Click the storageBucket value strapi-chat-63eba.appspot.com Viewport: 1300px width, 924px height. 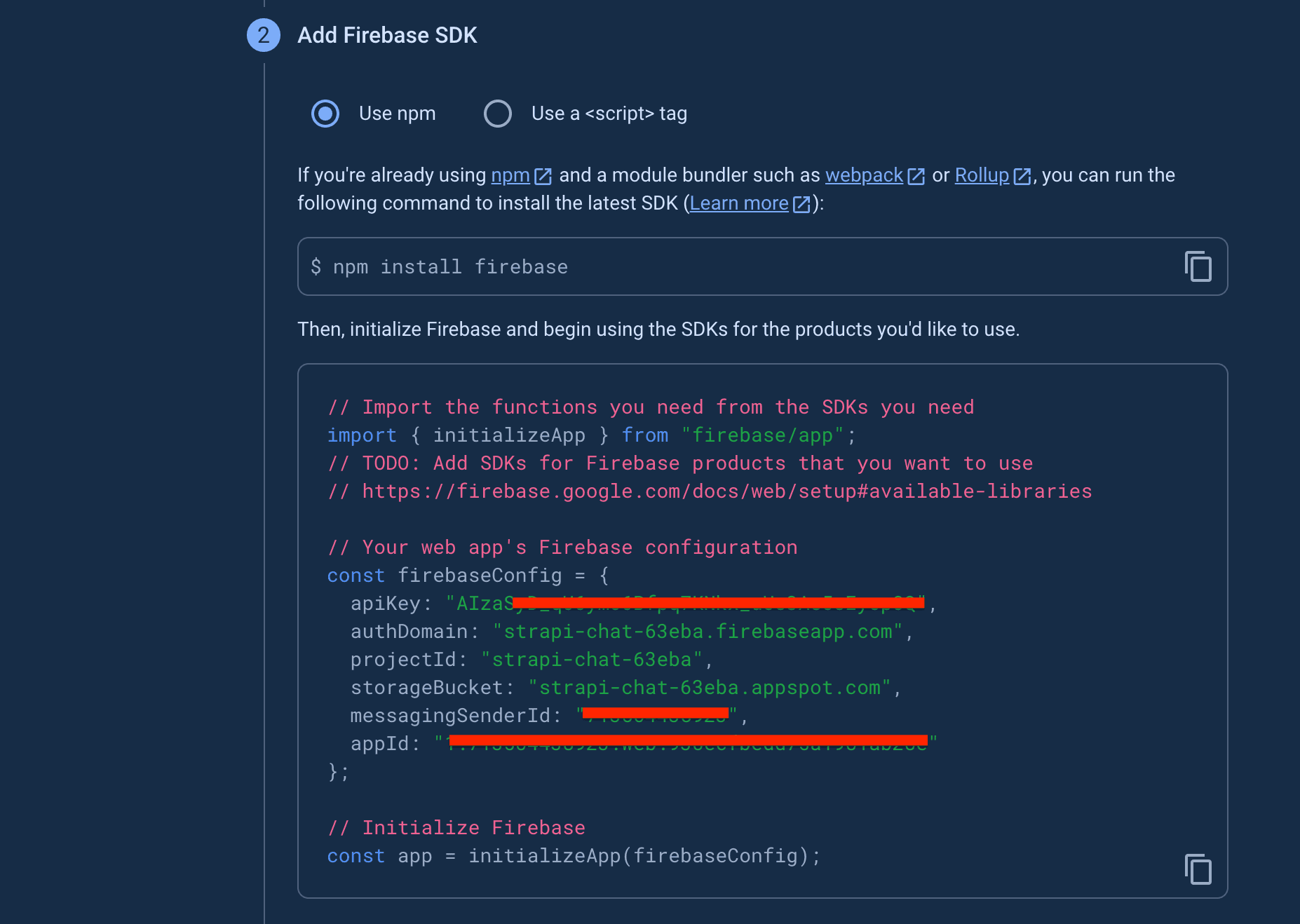click(x=710, y=688)
